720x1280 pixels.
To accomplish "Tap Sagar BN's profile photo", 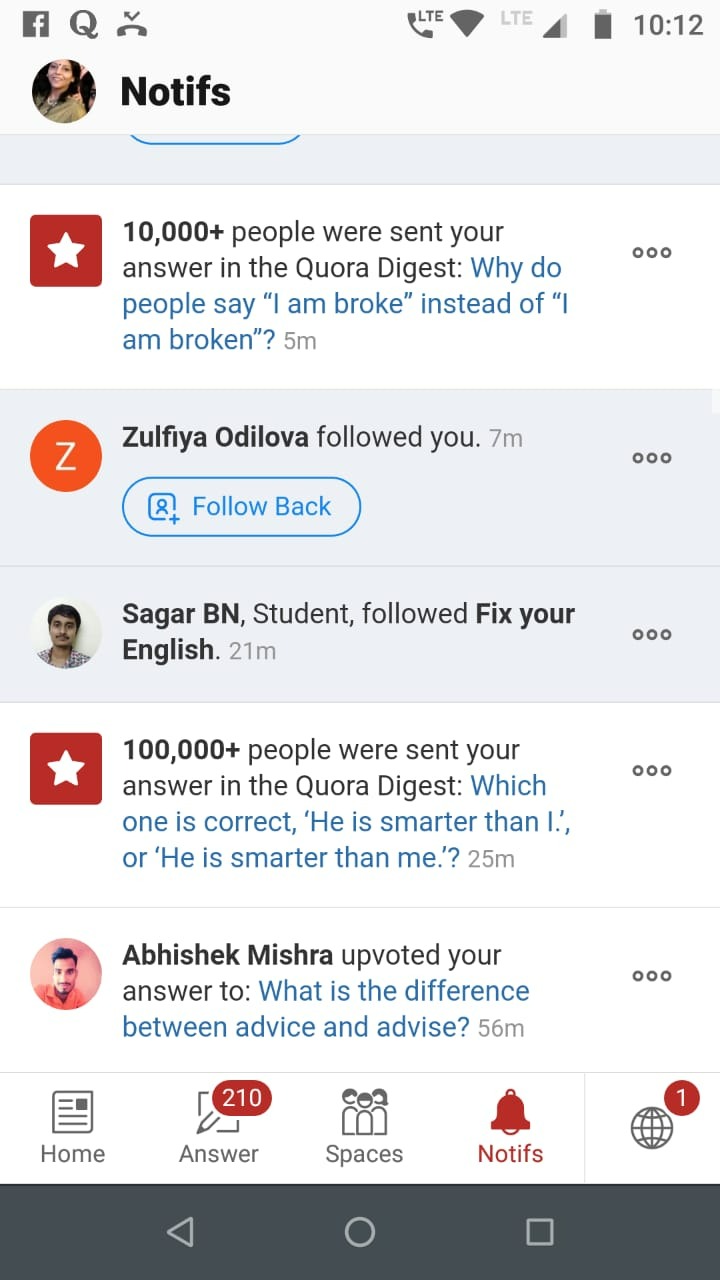I will click(66, 633).
